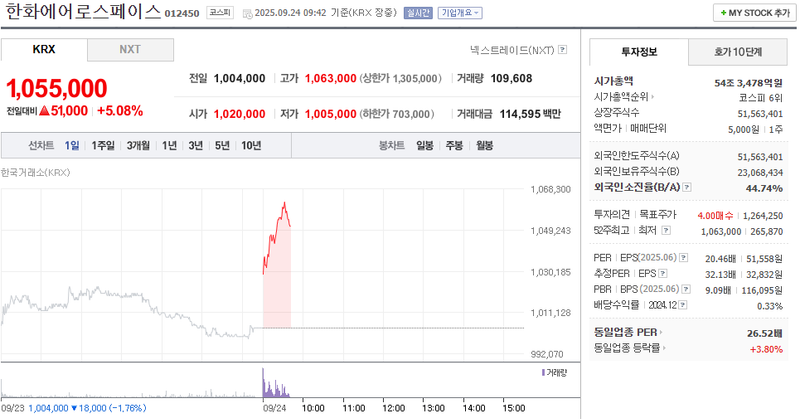800x419 pixels.
Task: Click the 거래량 legend marker on volume chart
Action: [543, 373]
